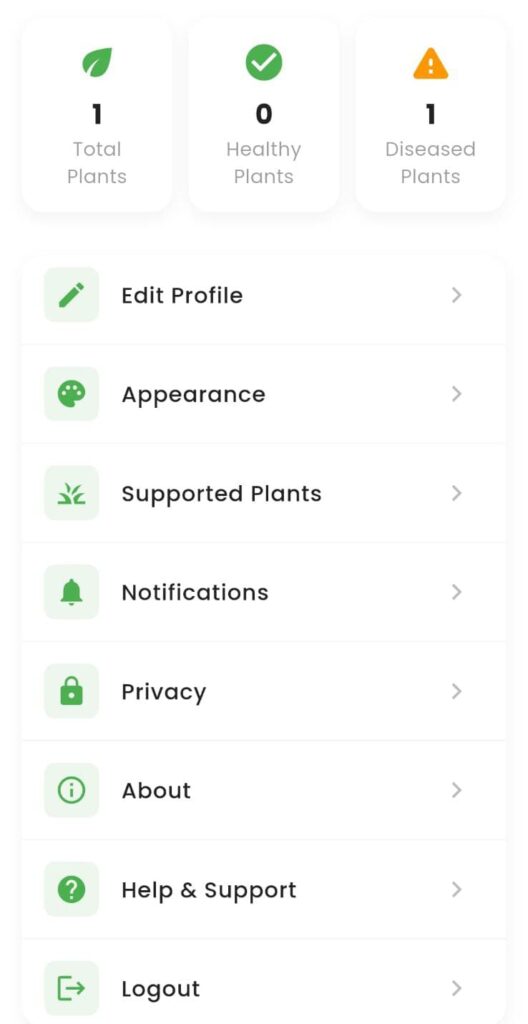The width and height of the screenshot is (528, 1024).
Task: Click the green checkmark Healthy Plants icon
Action: [x=263, y=62]
